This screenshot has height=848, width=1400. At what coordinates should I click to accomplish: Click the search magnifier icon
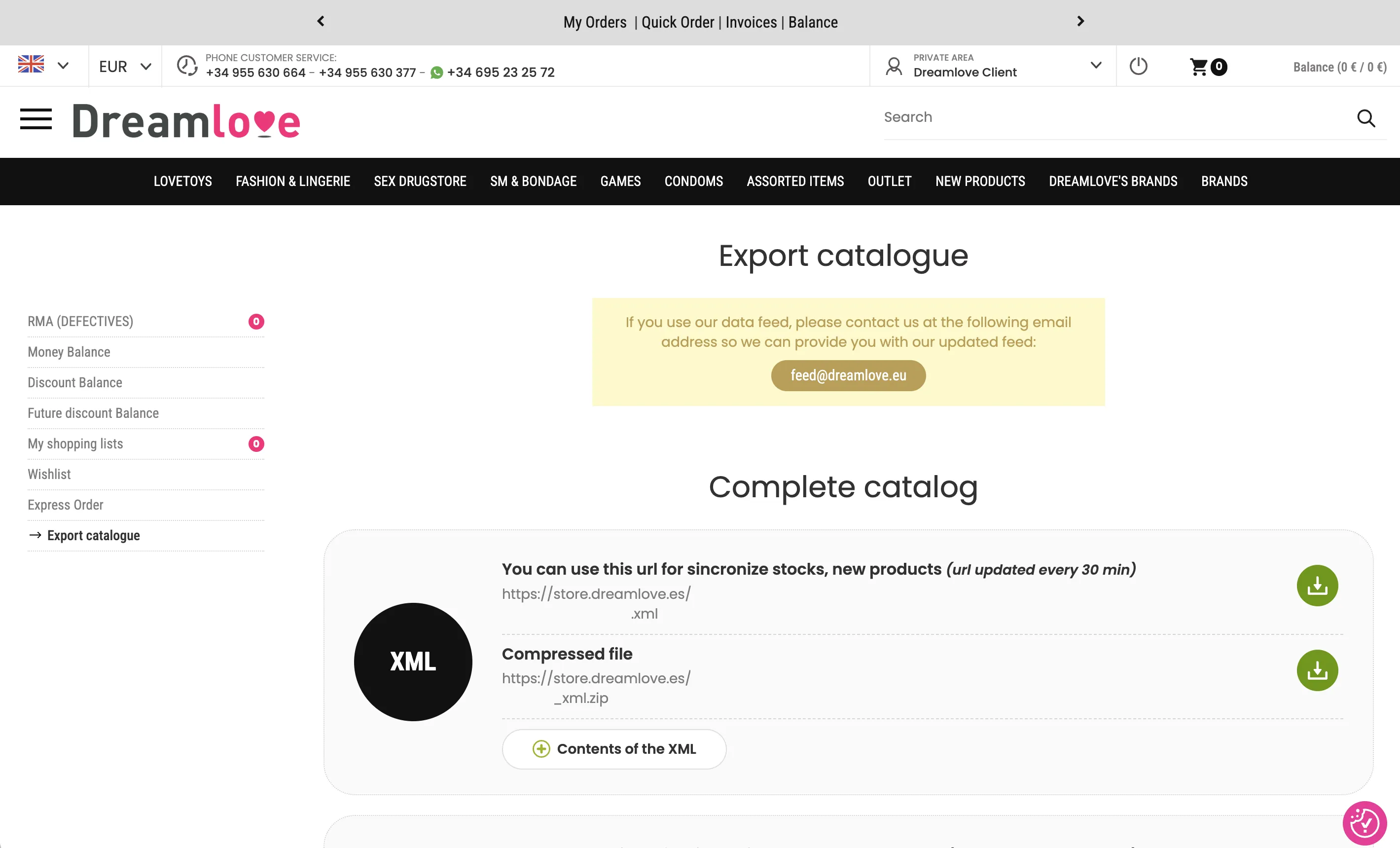1366,118
